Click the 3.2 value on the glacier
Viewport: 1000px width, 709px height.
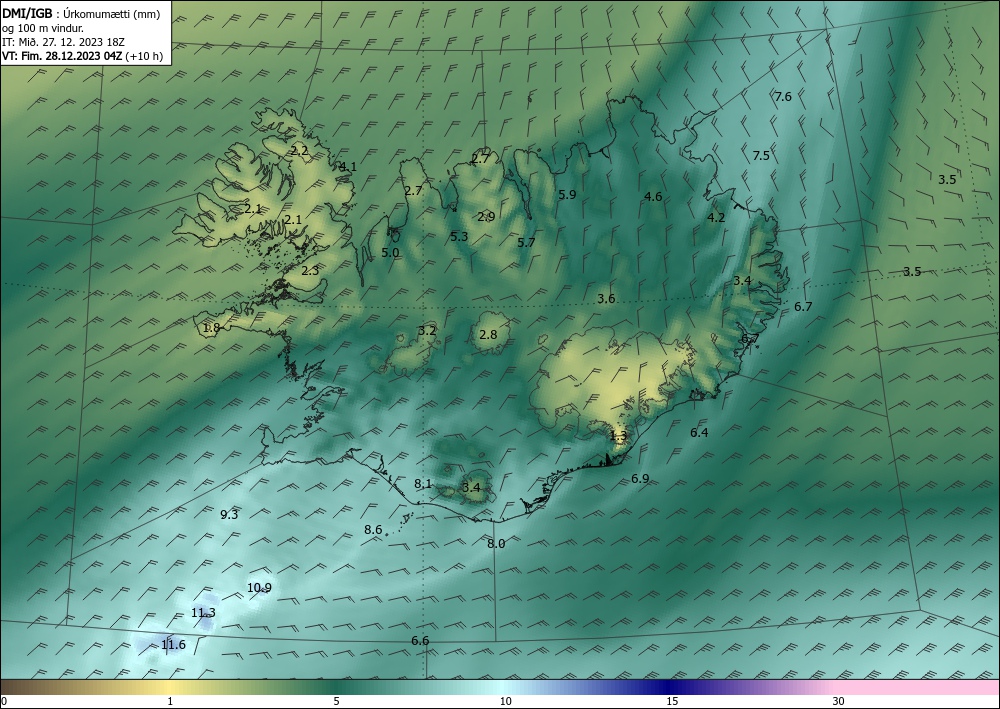[427, 330]
